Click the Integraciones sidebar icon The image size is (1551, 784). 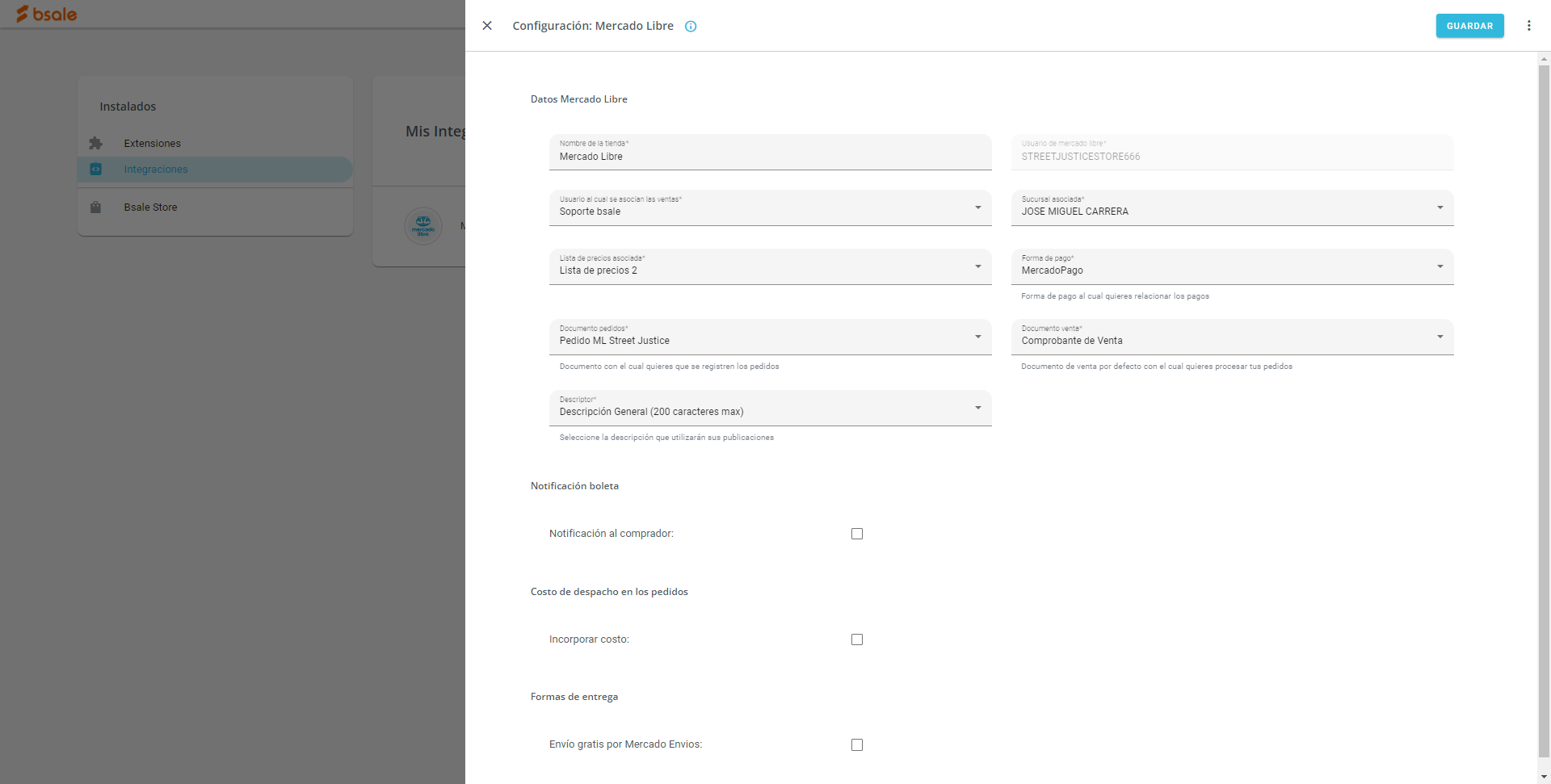pyautogui.click(x=96, y=170)
